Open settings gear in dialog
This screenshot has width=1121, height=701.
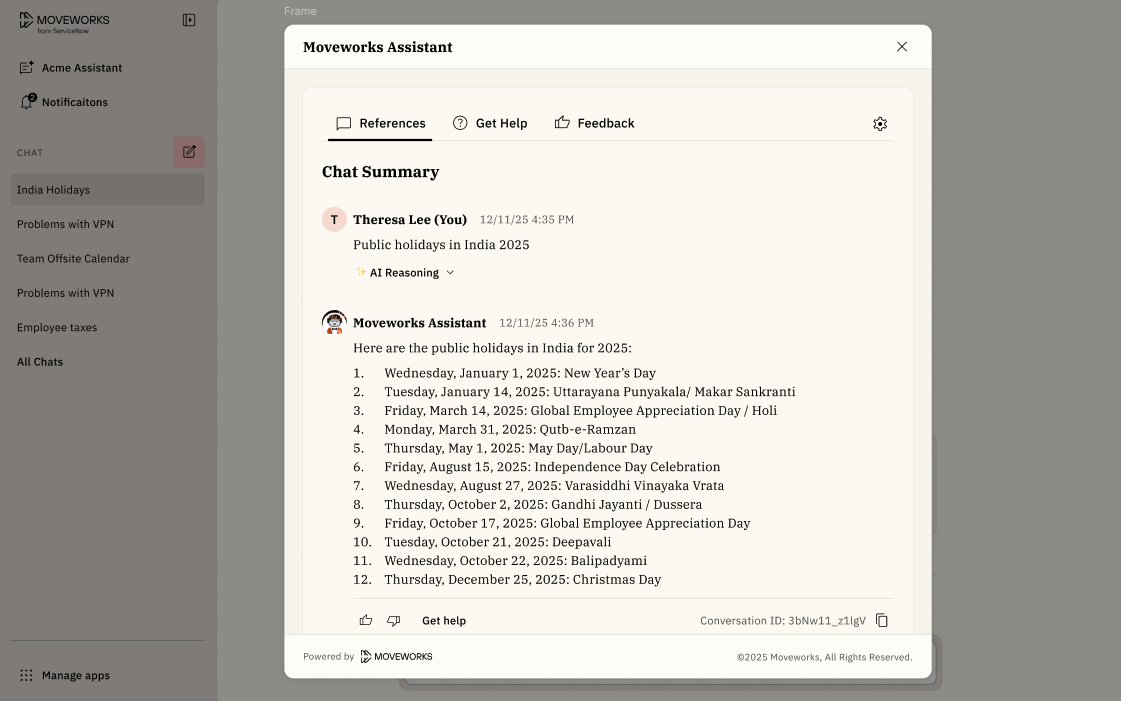pyautogui.click(x=880, y=124)
